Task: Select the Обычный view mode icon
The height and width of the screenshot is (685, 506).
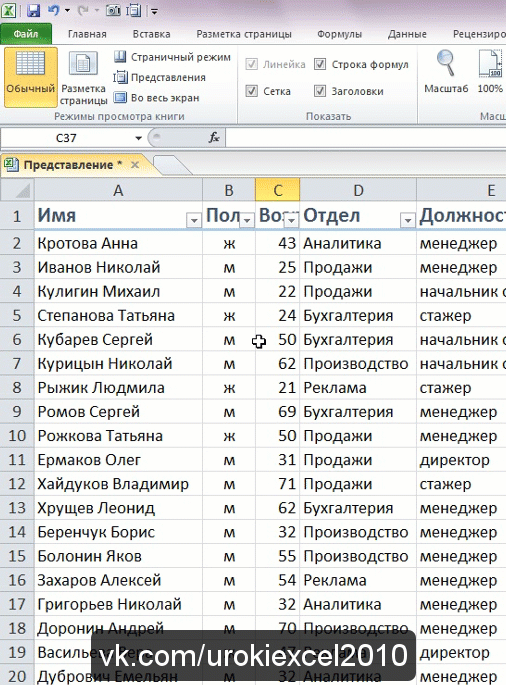Action: pos(30,64)
